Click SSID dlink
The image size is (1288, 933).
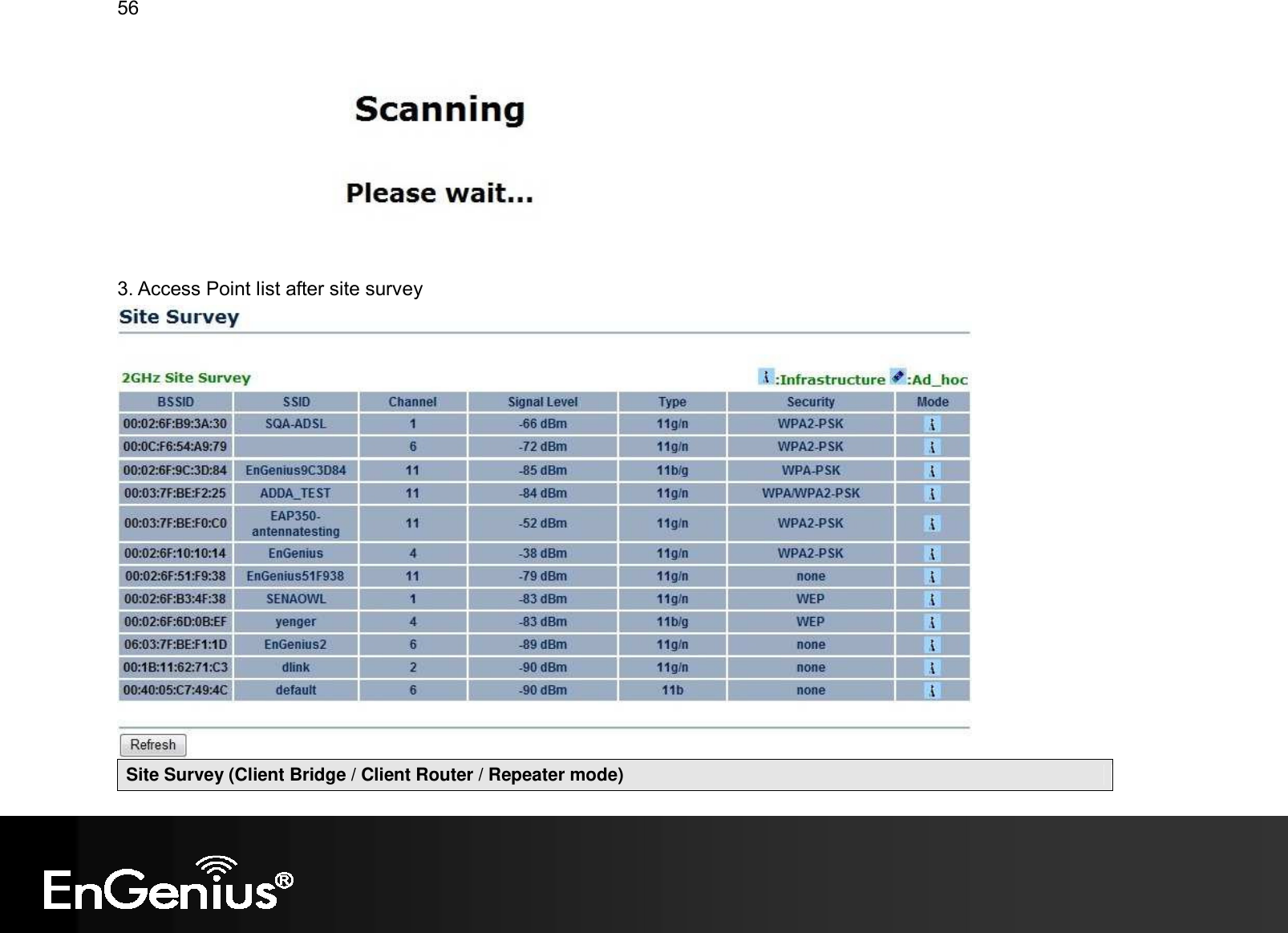296,667
